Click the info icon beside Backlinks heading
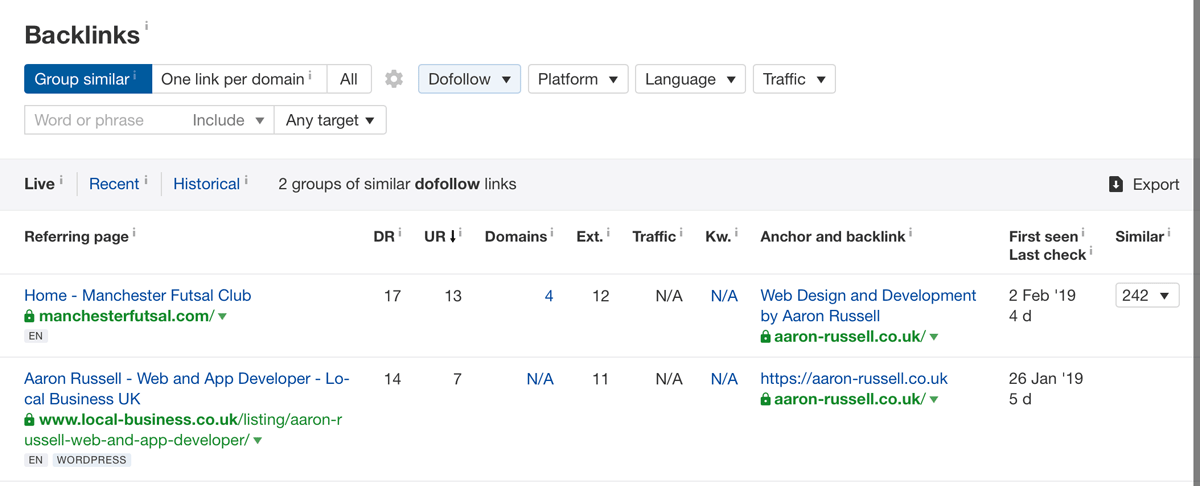Screen dimensions: 1200x486 click(147, 26)
